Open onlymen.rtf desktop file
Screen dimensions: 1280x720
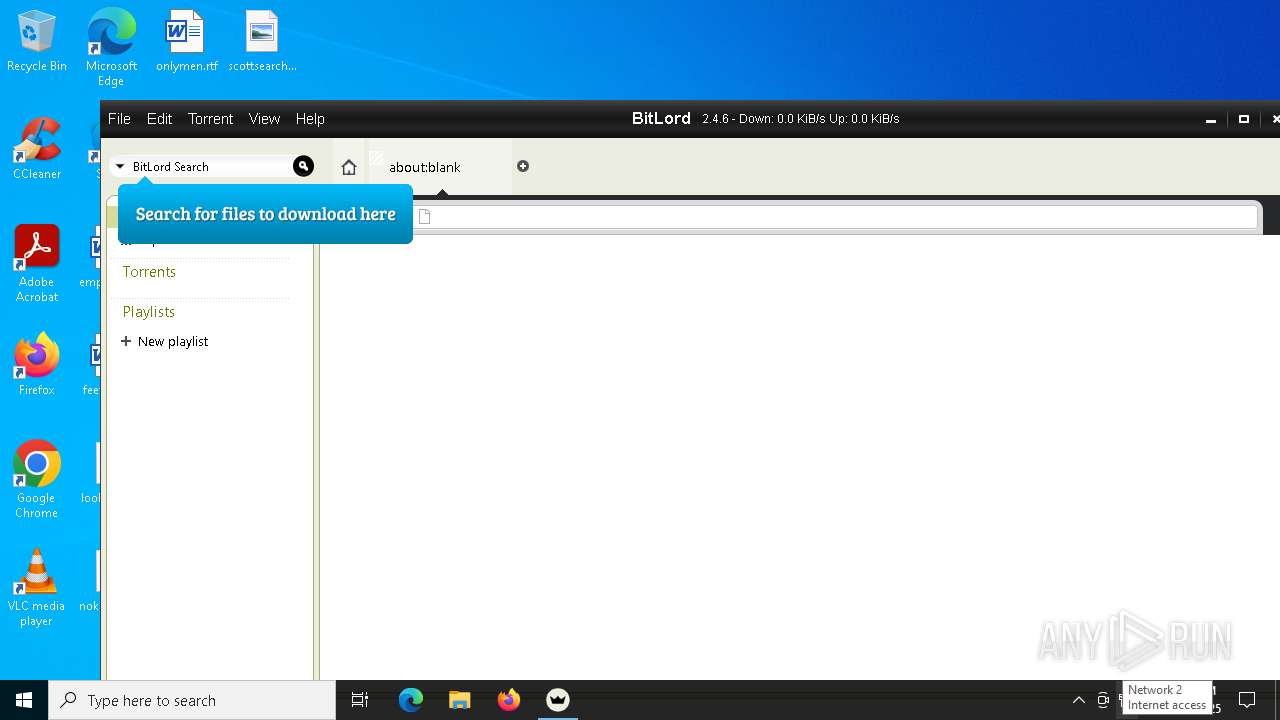tap(186, 42)
